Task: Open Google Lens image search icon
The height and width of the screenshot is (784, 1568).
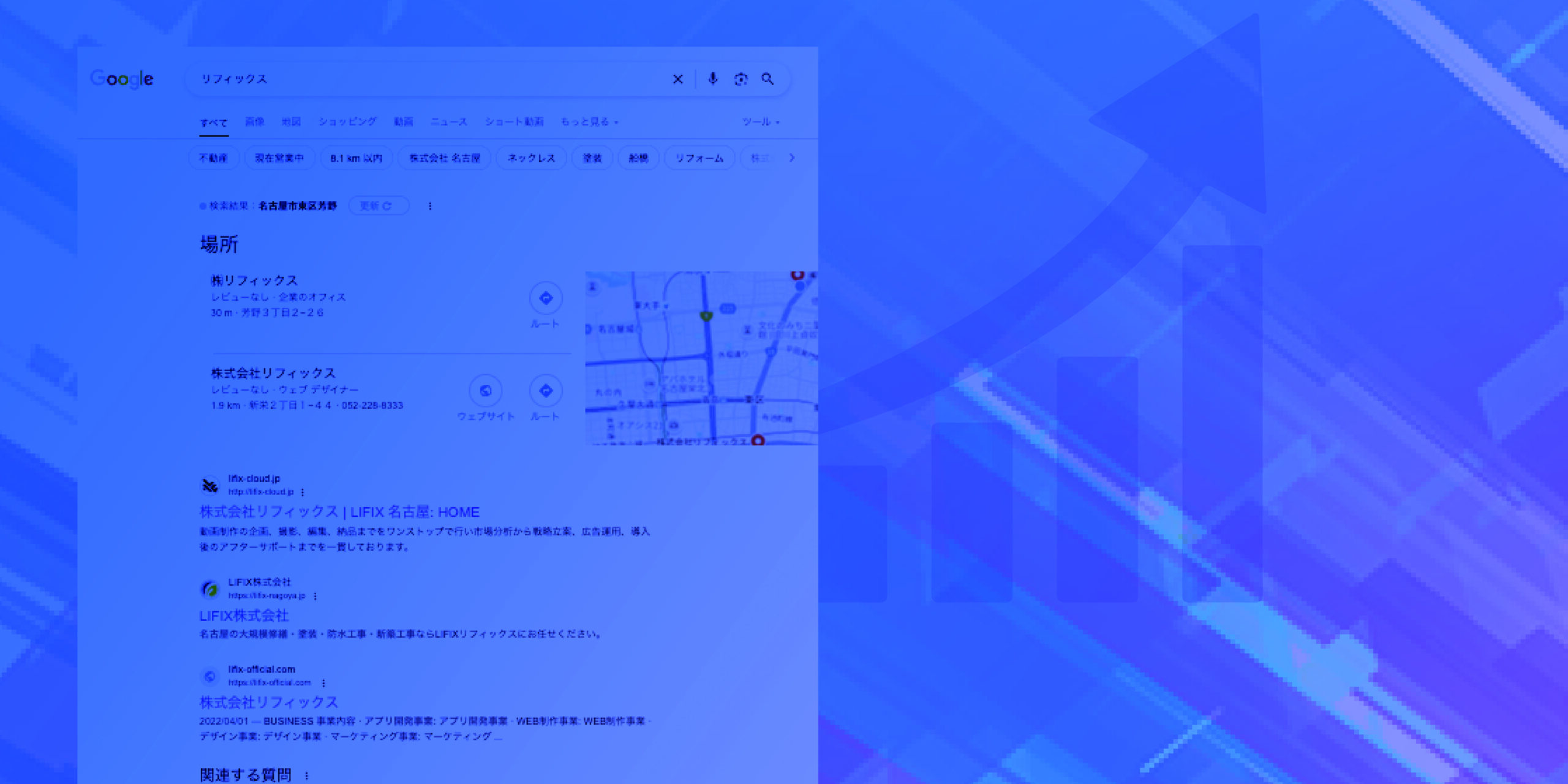Action: point(741,79)
